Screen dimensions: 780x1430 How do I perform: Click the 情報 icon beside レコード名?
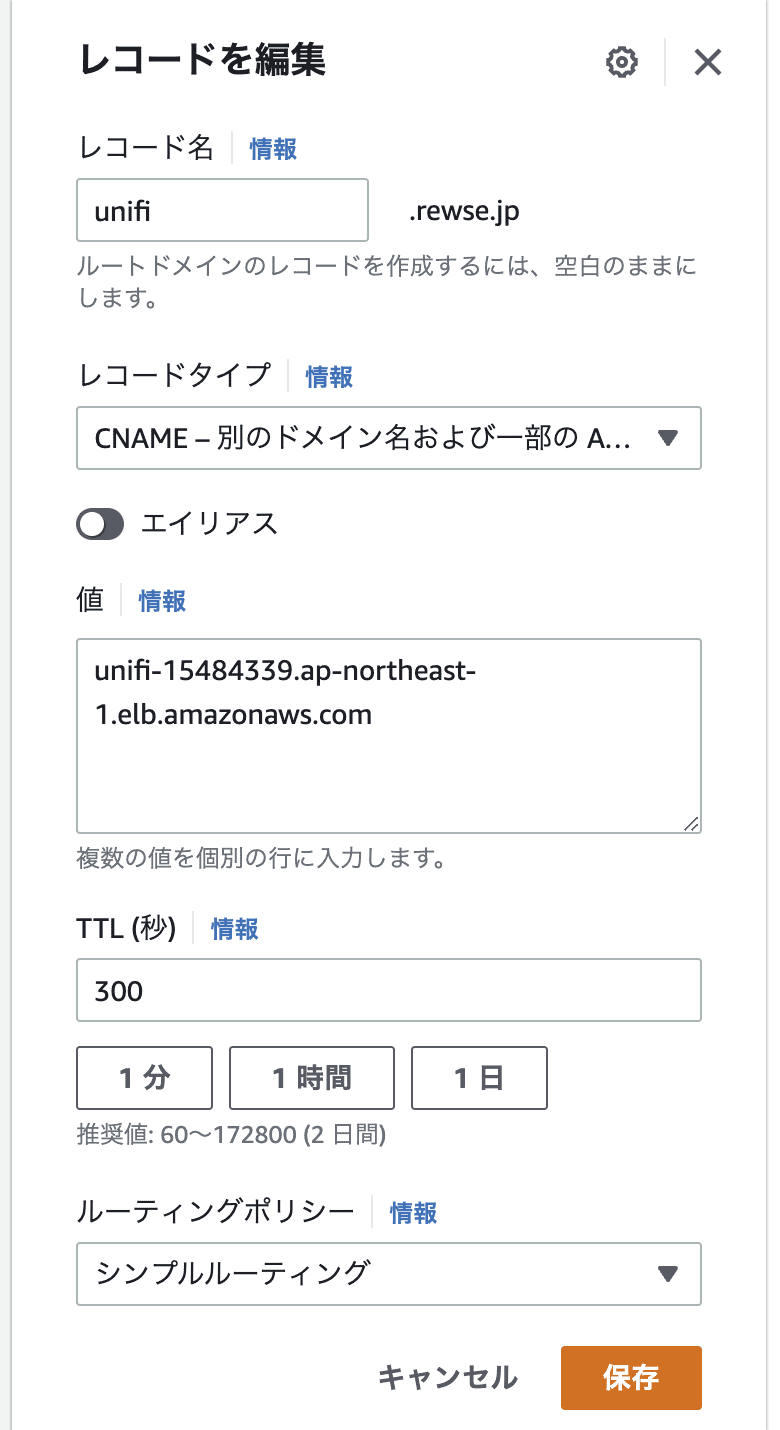pyautogui.click(x=271, y=148)
